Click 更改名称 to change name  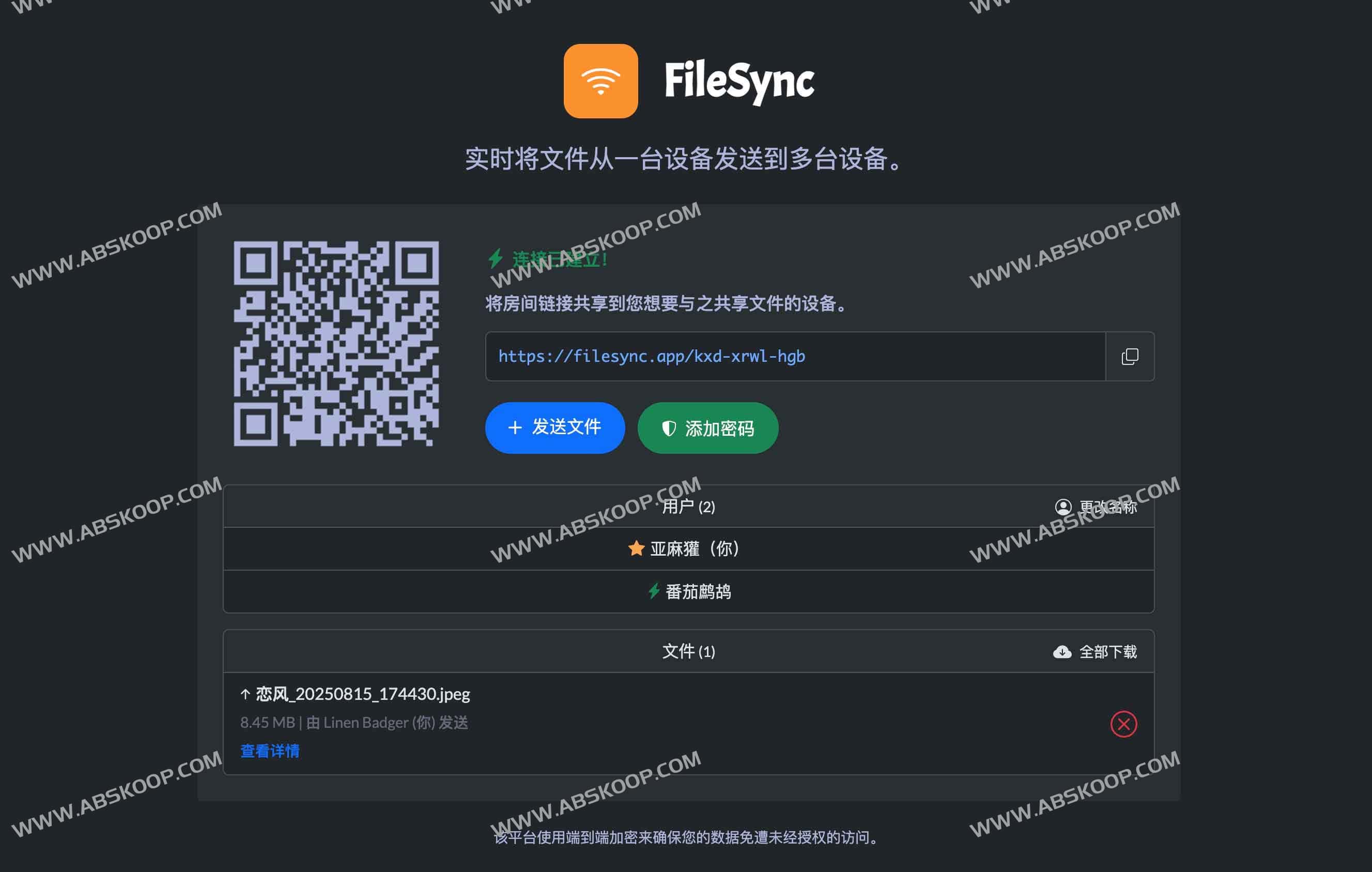(1107, 507)
